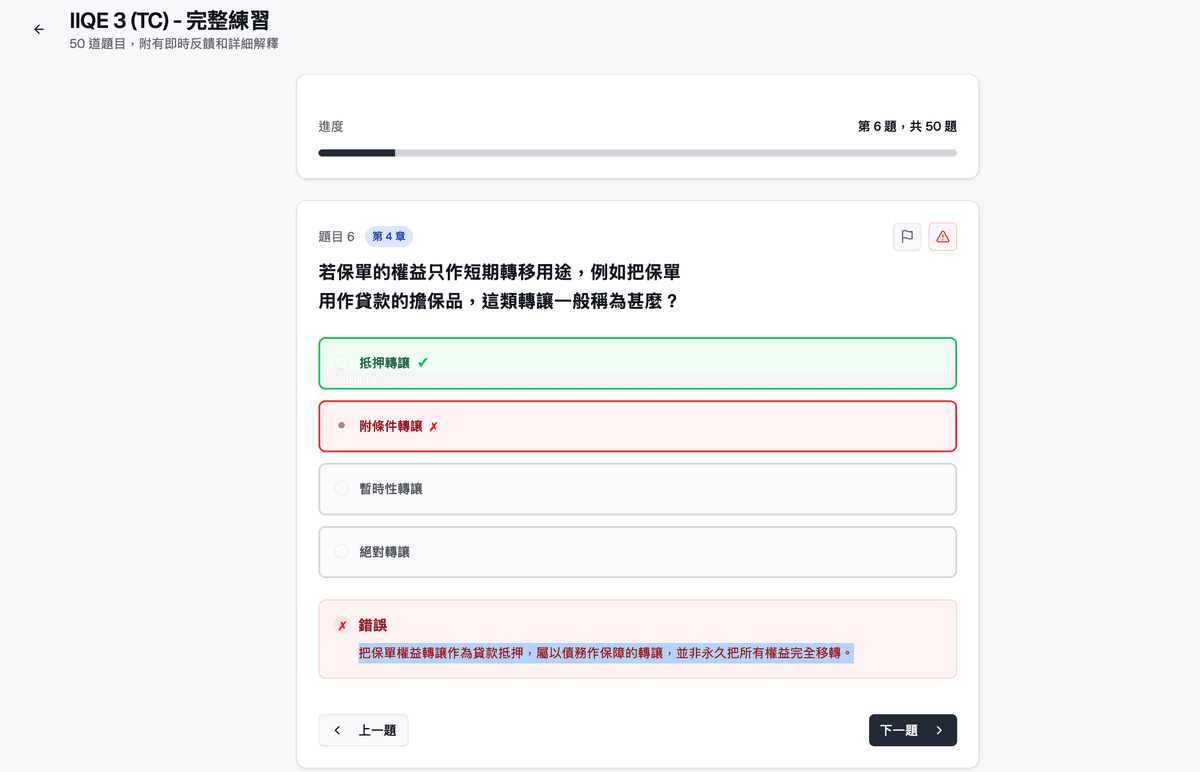Click the progress bar below 進度
The image size is (1200, 772).
pyautogui.click(x=637, y=153)
